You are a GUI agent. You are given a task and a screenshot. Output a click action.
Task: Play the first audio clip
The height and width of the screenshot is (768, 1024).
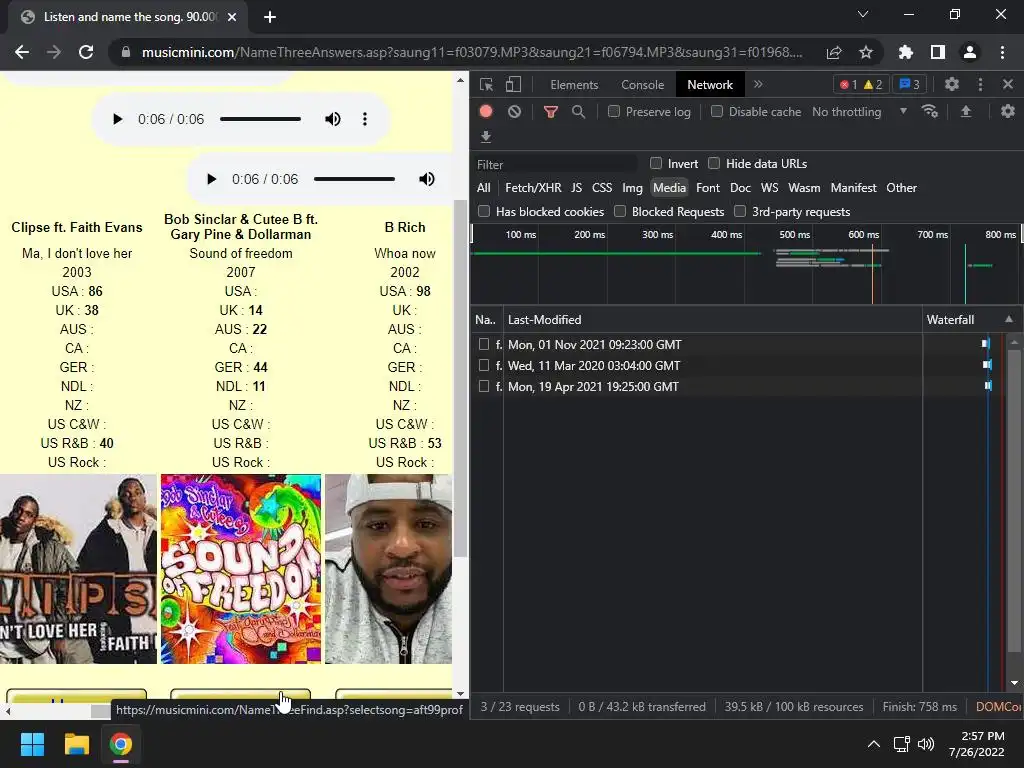coord(118,119)
